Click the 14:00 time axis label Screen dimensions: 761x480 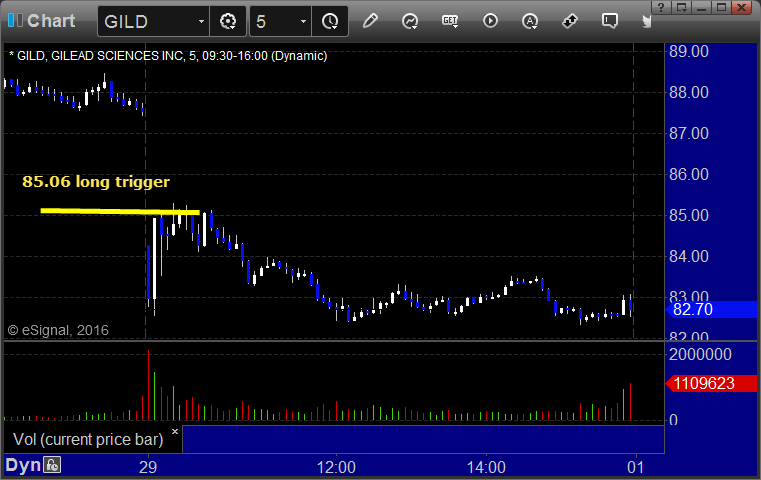pyautogui.click(x=486, y=467)
